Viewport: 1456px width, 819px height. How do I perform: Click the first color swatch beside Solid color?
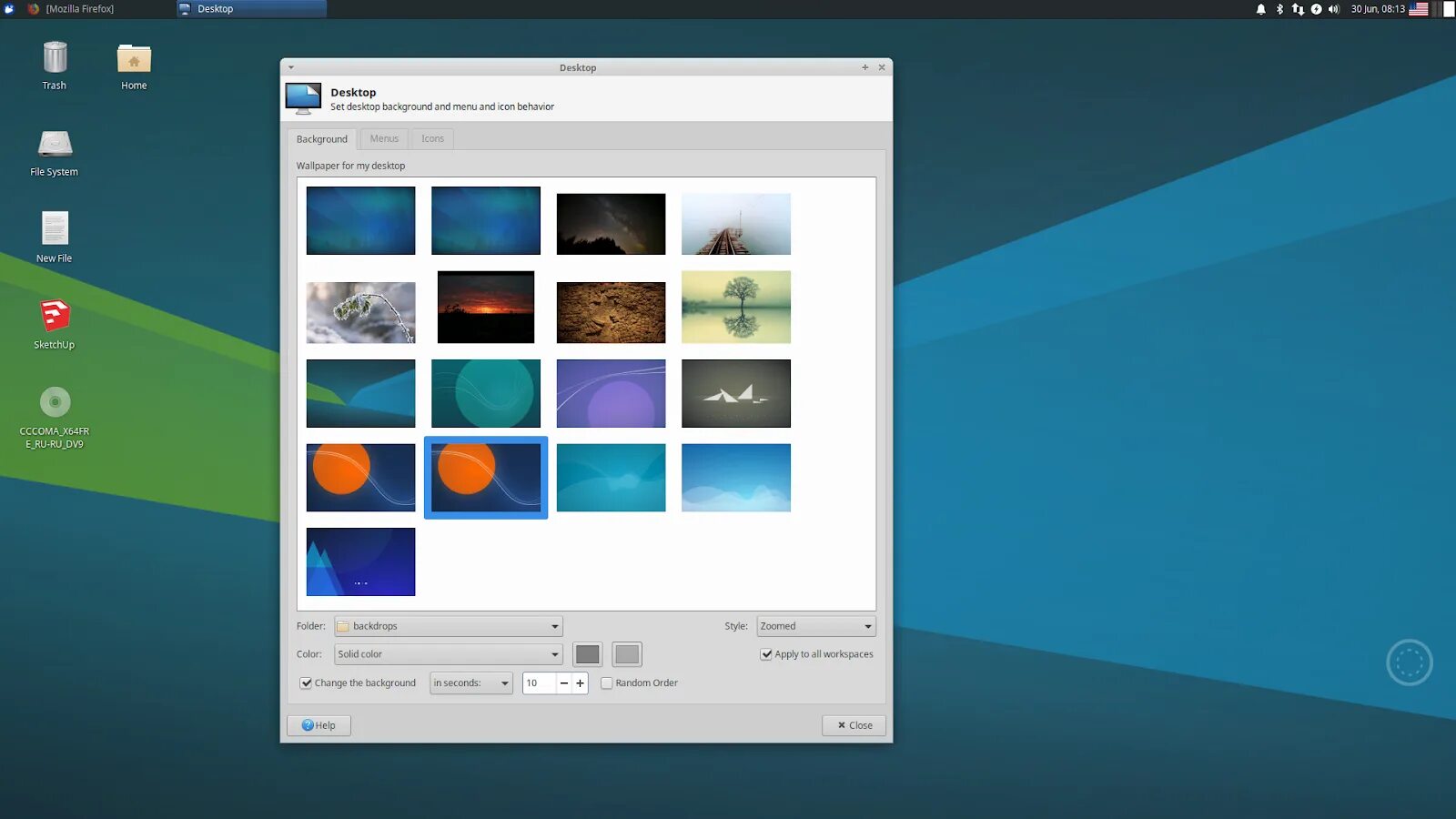click(x=587, y=653)
